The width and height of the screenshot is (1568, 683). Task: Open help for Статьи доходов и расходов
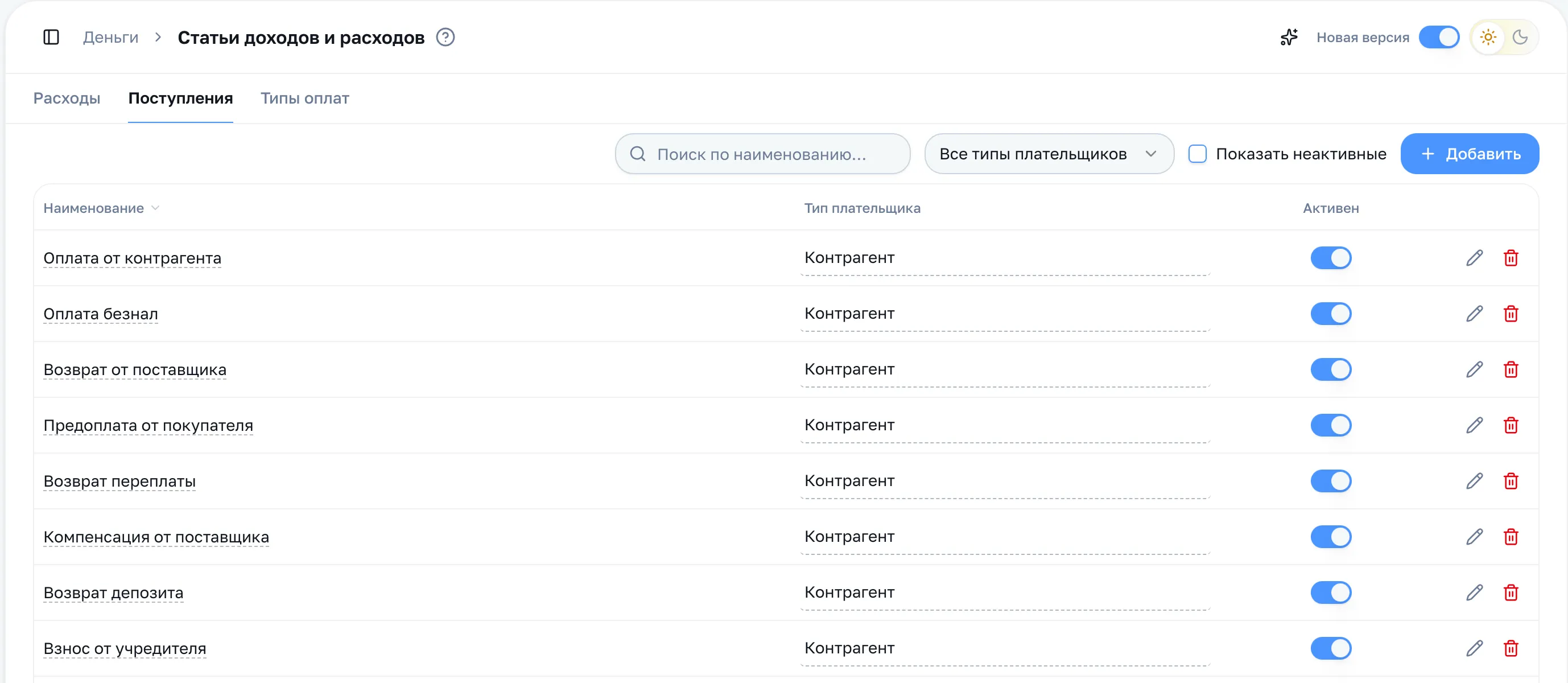click(x=445, y=37)
